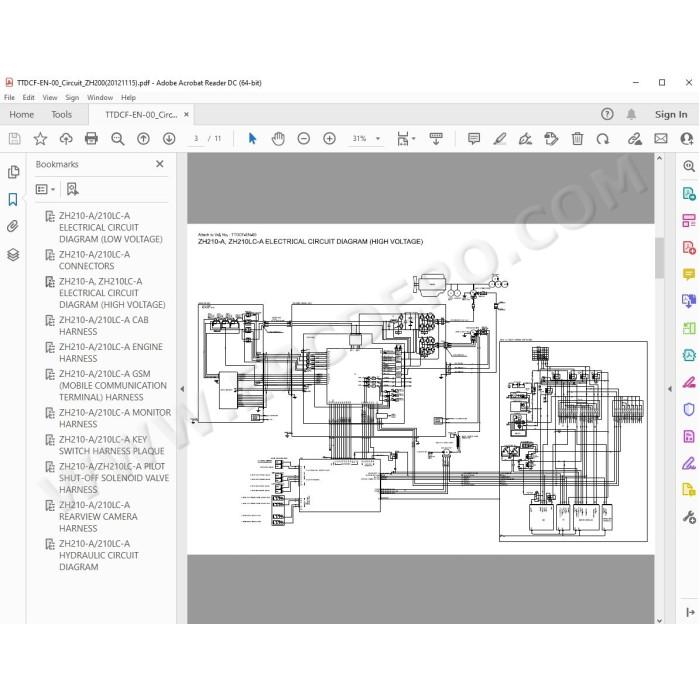Upload the file to cloud
This screenshot has width=700, height=700.
[66, 139]
